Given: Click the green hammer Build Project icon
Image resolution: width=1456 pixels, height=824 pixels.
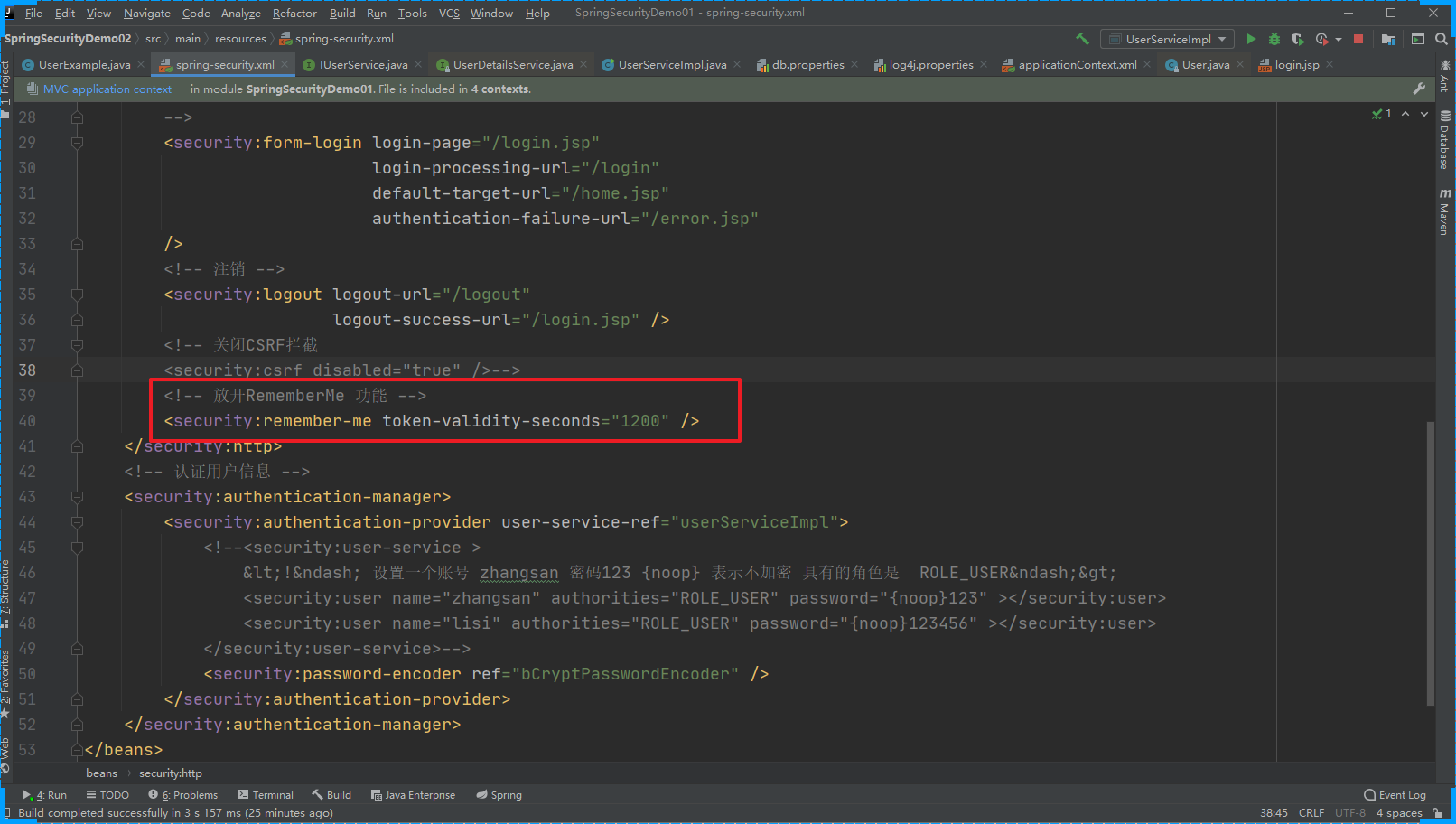Looking at the screenshot, I should (x=1082, y=39).
